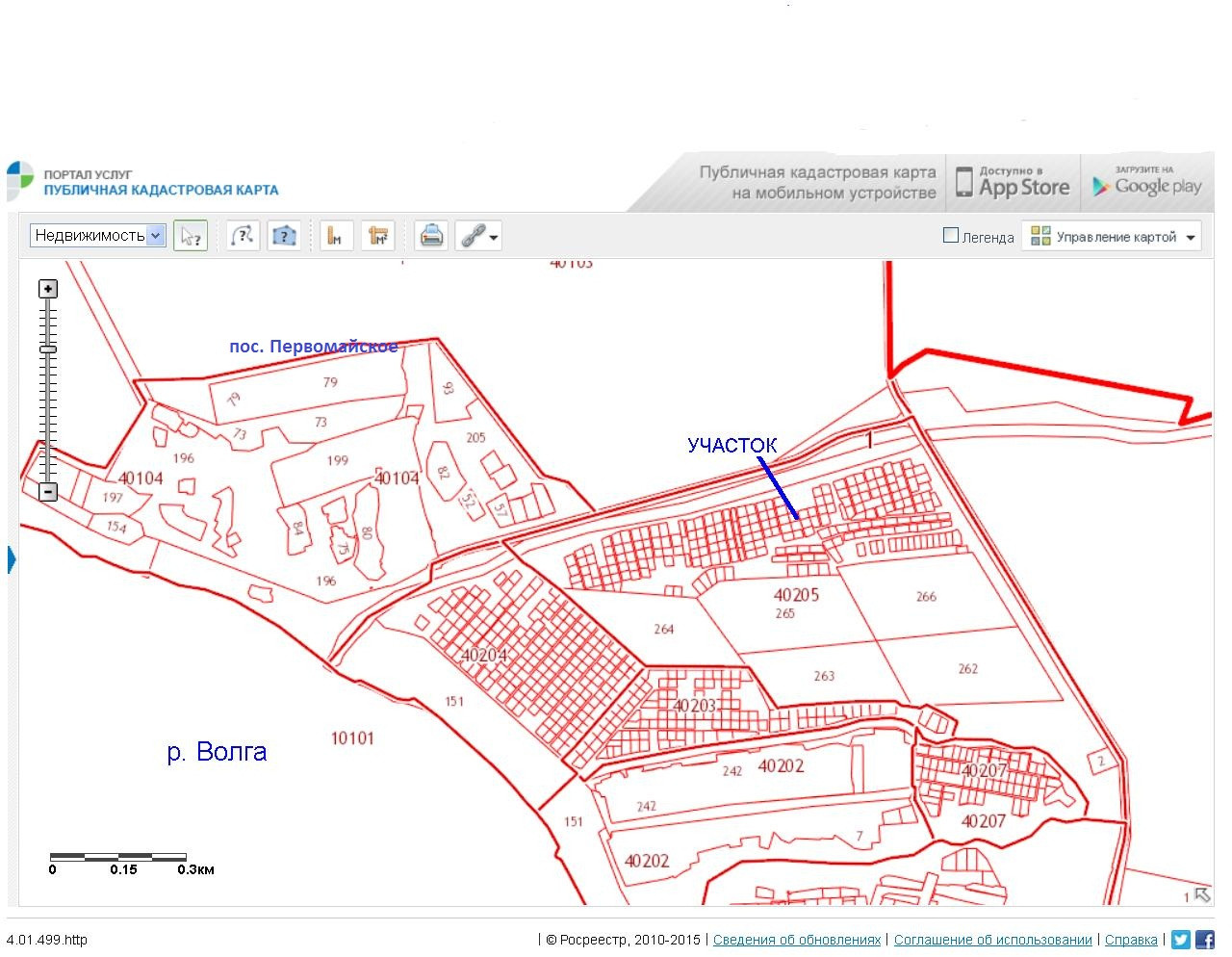1232x957 pixels.
Task: Select the identify-by-point cursor tool
Action: click(191, 236)
